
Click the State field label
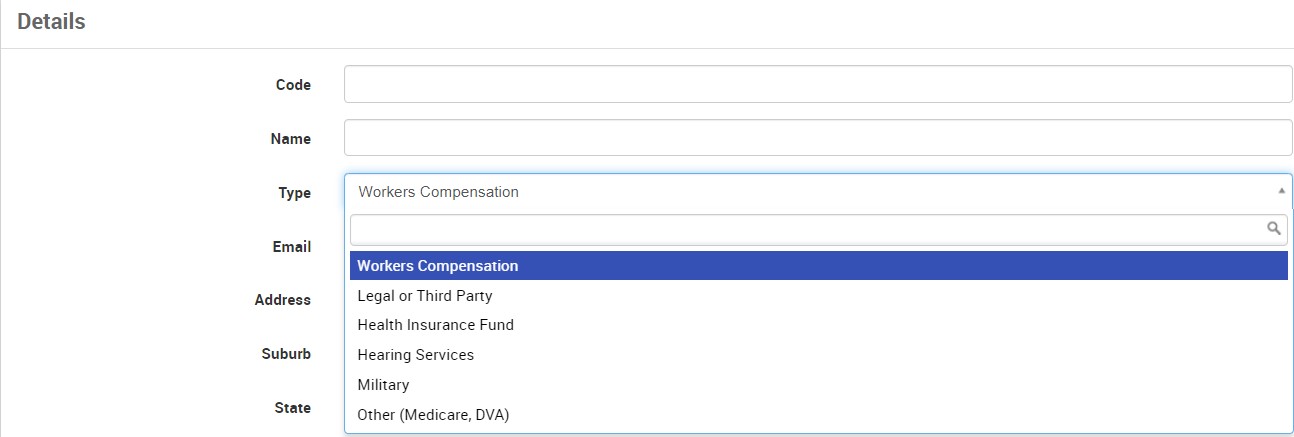click(x=292, y=408)
